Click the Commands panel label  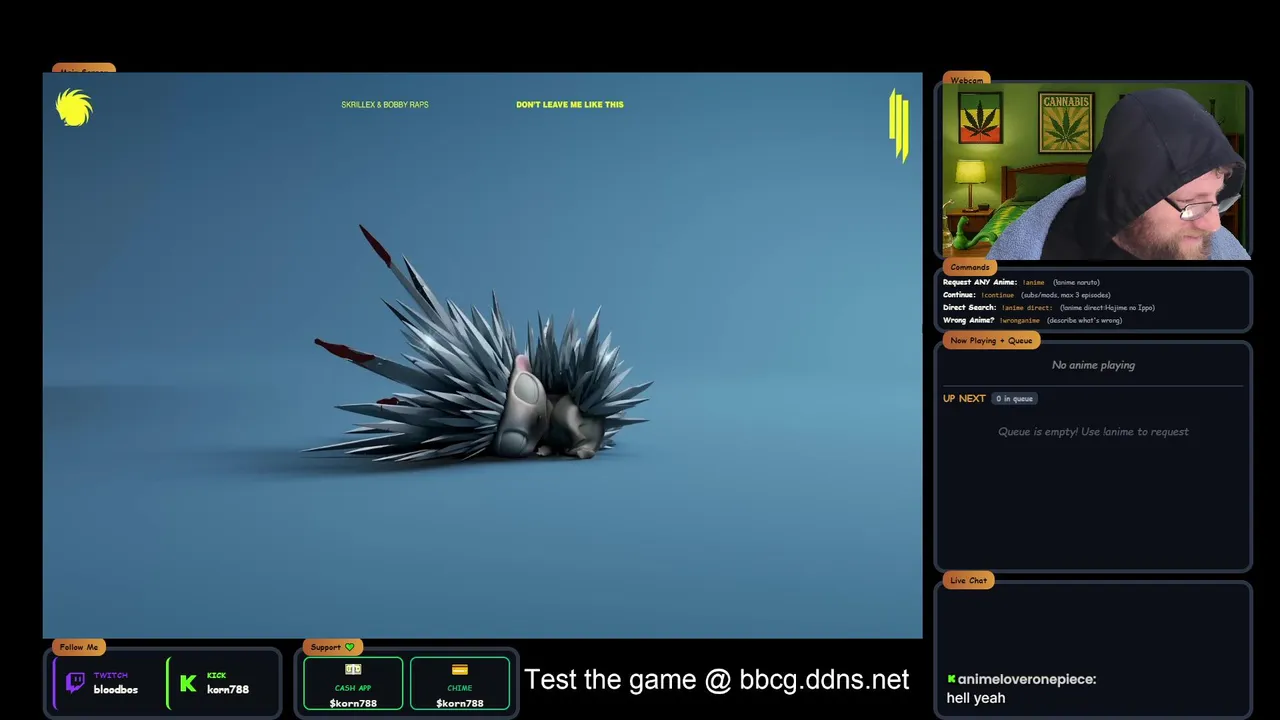pos(970,267)
